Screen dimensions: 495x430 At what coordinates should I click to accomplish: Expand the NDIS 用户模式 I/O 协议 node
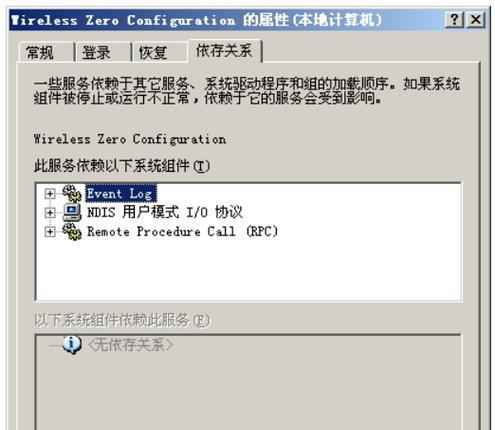click(x=50, y=213)
